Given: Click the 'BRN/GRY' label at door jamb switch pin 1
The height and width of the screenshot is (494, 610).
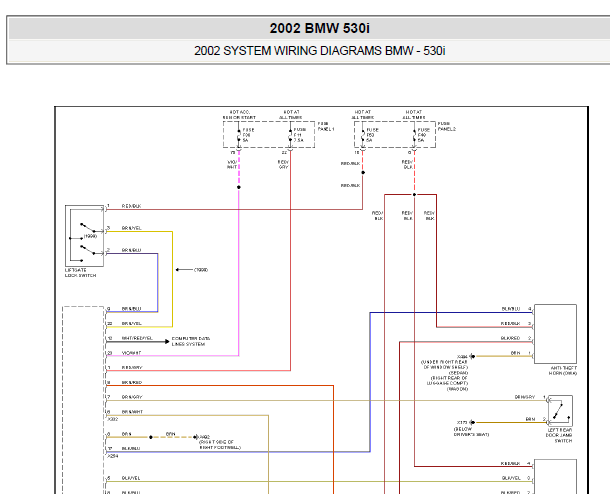Looking at the screenshot, I should pyautogui.click(x=525, y=397).
